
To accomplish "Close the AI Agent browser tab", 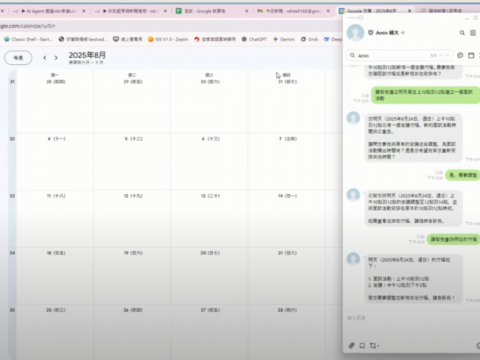I will pyautogui.click(x=84, y=11).
